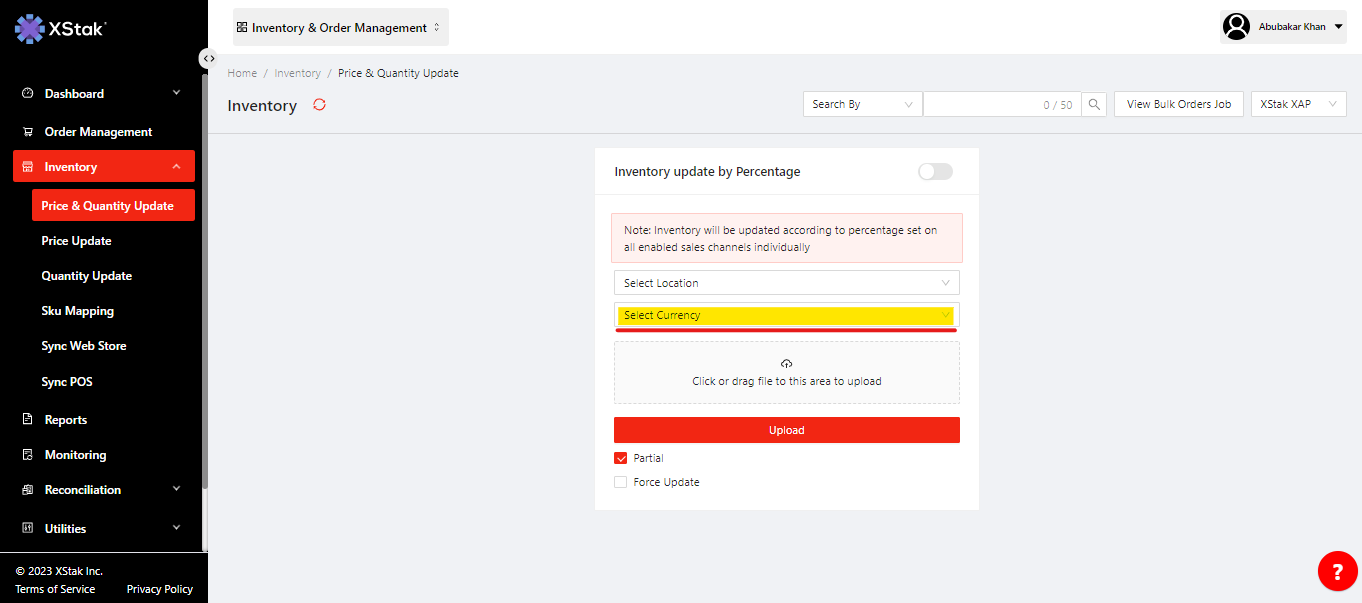Collapse sidebar using the arrow handle

pos(208,58)
